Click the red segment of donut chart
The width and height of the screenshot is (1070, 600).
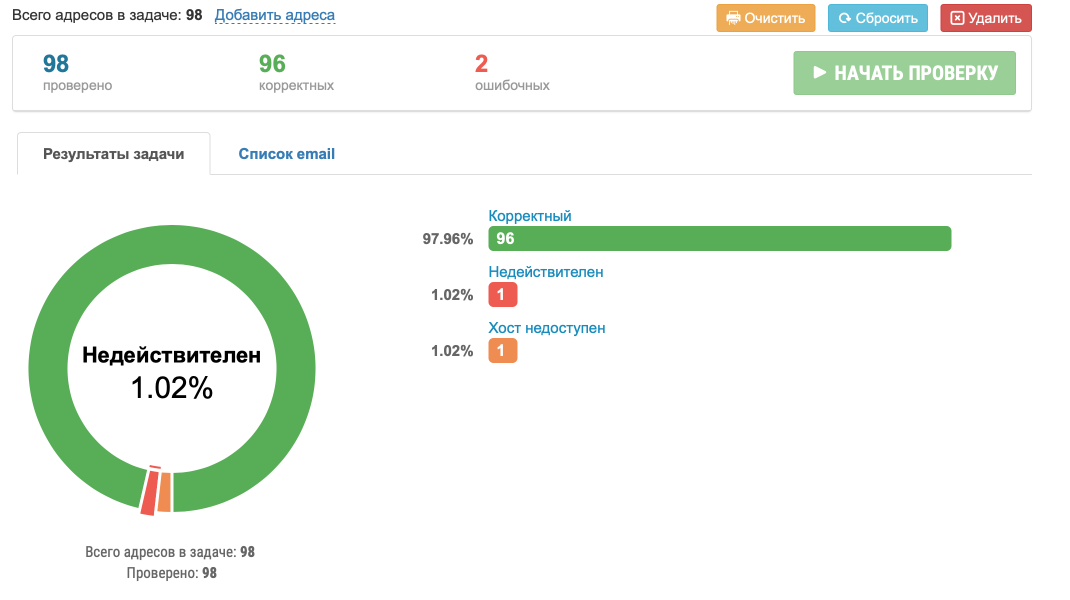tap(149, 493)
